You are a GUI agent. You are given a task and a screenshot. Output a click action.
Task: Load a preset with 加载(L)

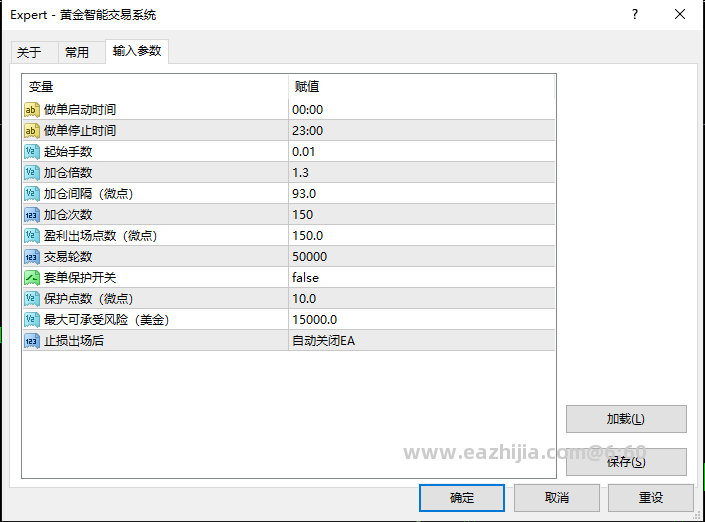[626, 419]
